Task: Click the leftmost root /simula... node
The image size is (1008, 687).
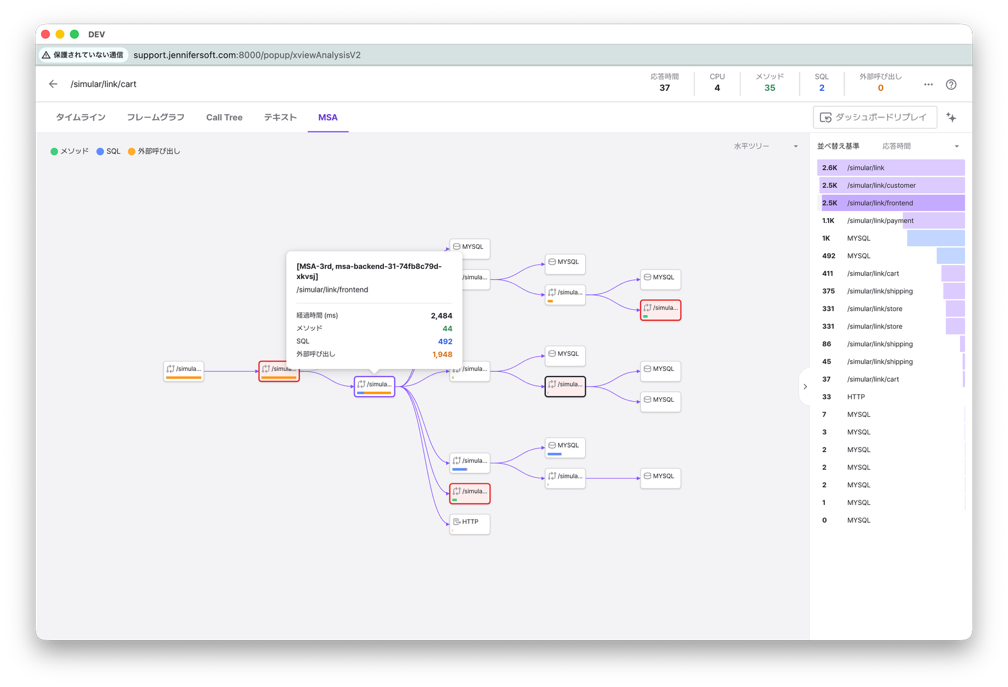Action: click(x=184, y=370)
